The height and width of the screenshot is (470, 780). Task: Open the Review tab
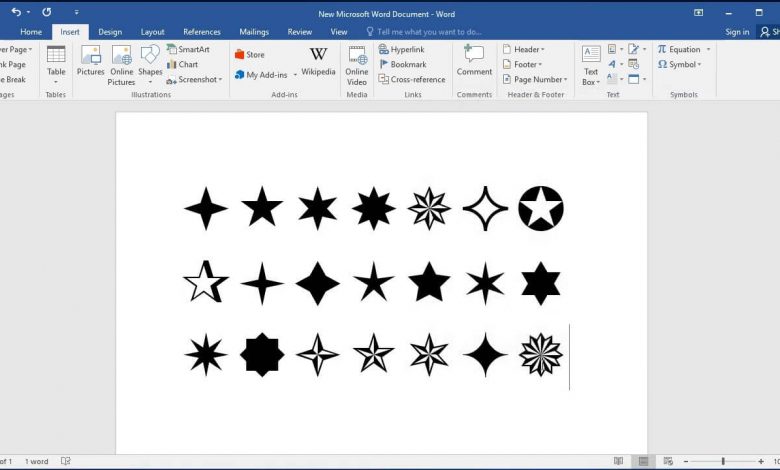(x=299, y=32)
